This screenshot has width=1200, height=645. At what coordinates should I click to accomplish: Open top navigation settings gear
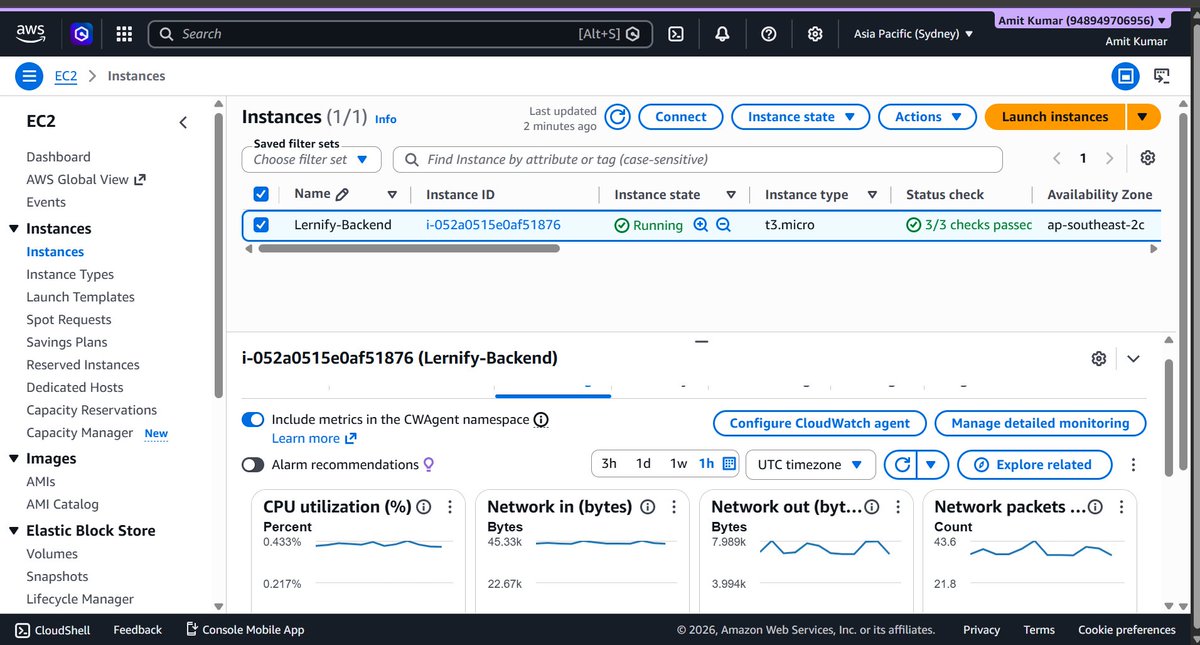815,34
